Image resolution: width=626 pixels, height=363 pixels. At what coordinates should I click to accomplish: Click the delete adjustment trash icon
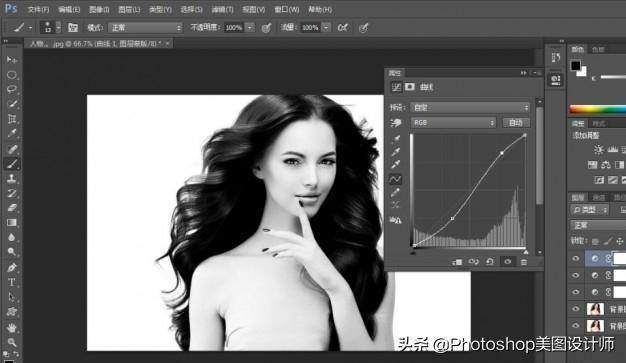tap(524, 262)
